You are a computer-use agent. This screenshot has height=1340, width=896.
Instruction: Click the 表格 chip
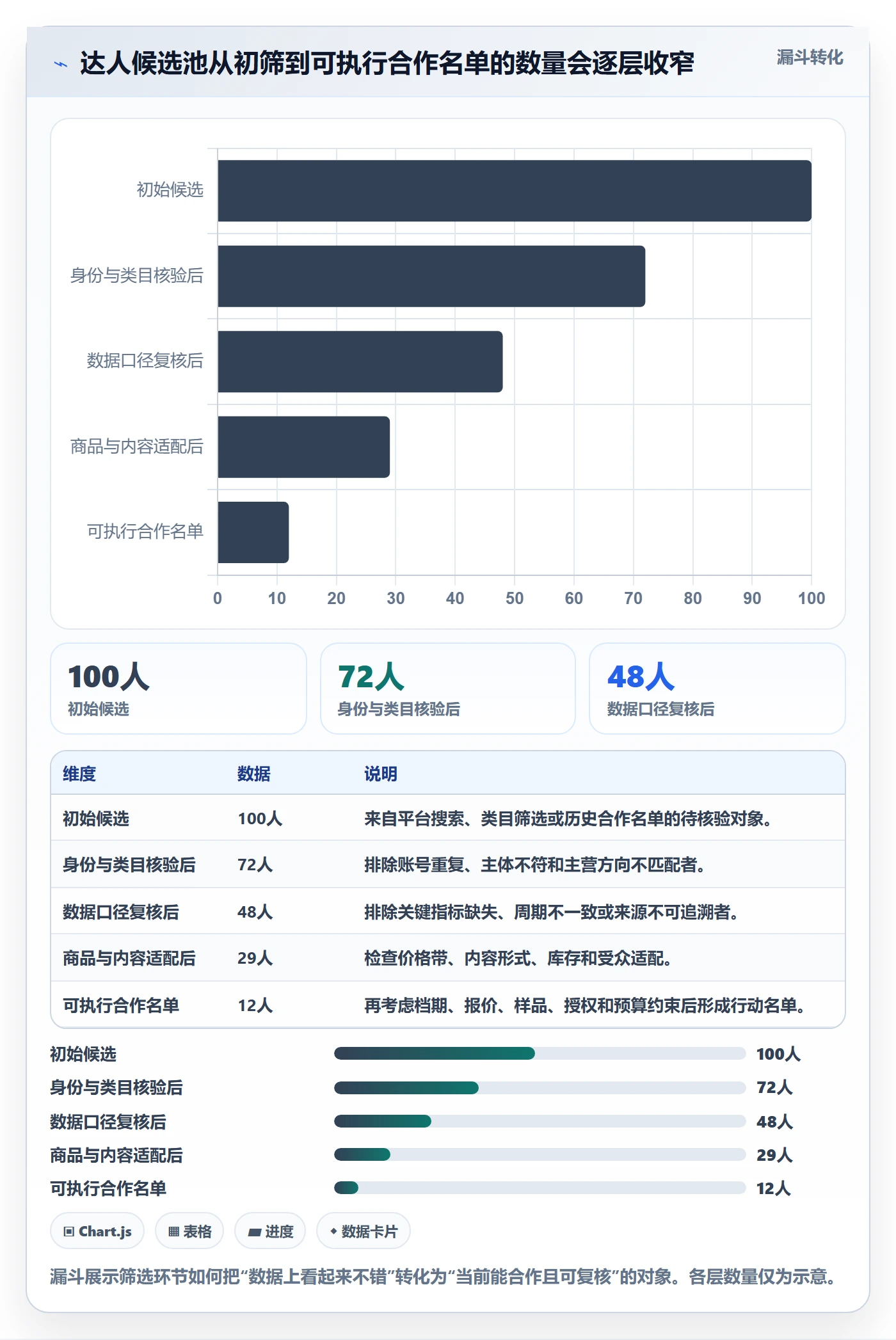coord(189,1231)
